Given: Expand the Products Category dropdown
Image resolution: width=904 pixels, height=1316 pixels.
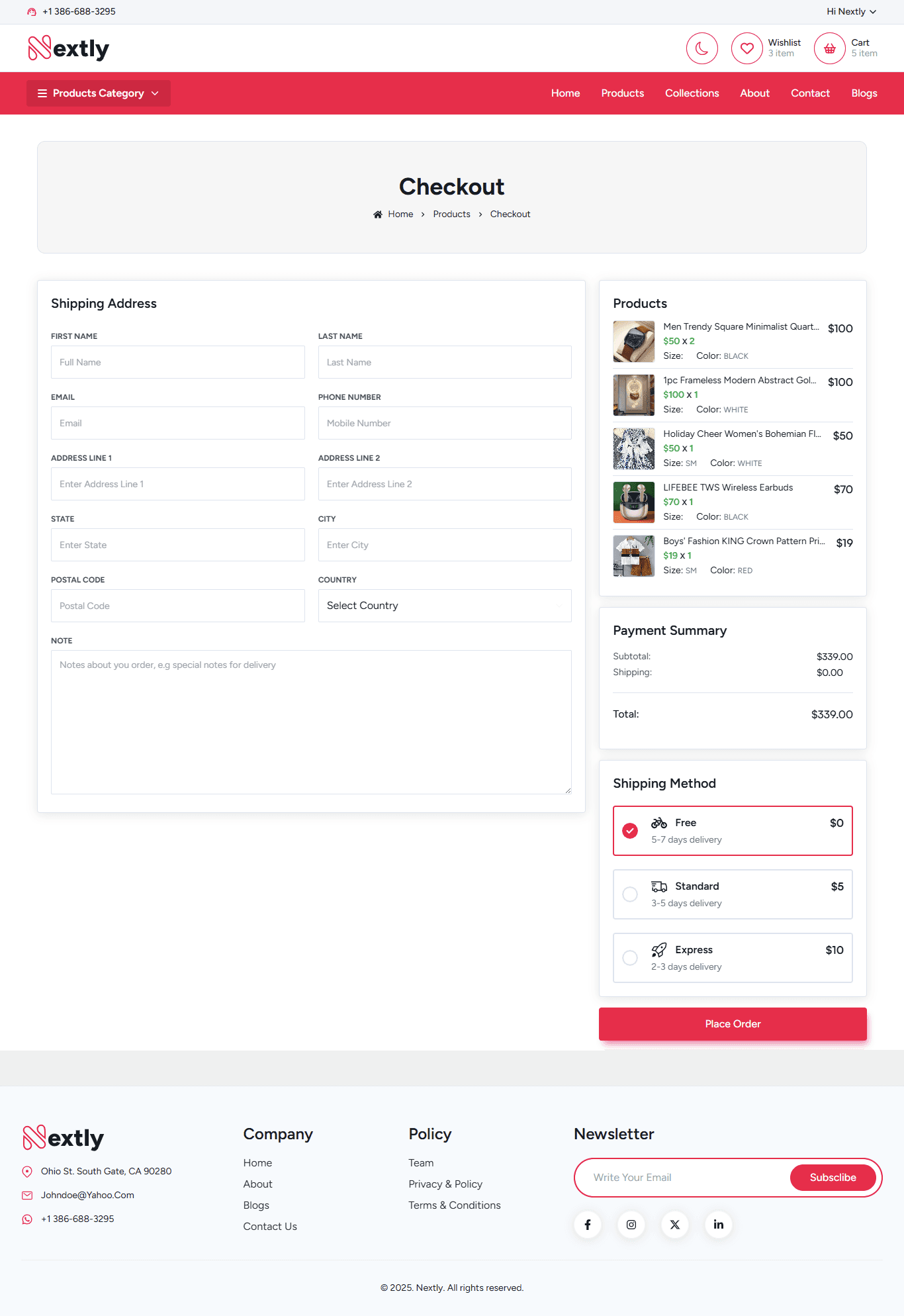Looking at the screenshot, I should coord(99,93).
